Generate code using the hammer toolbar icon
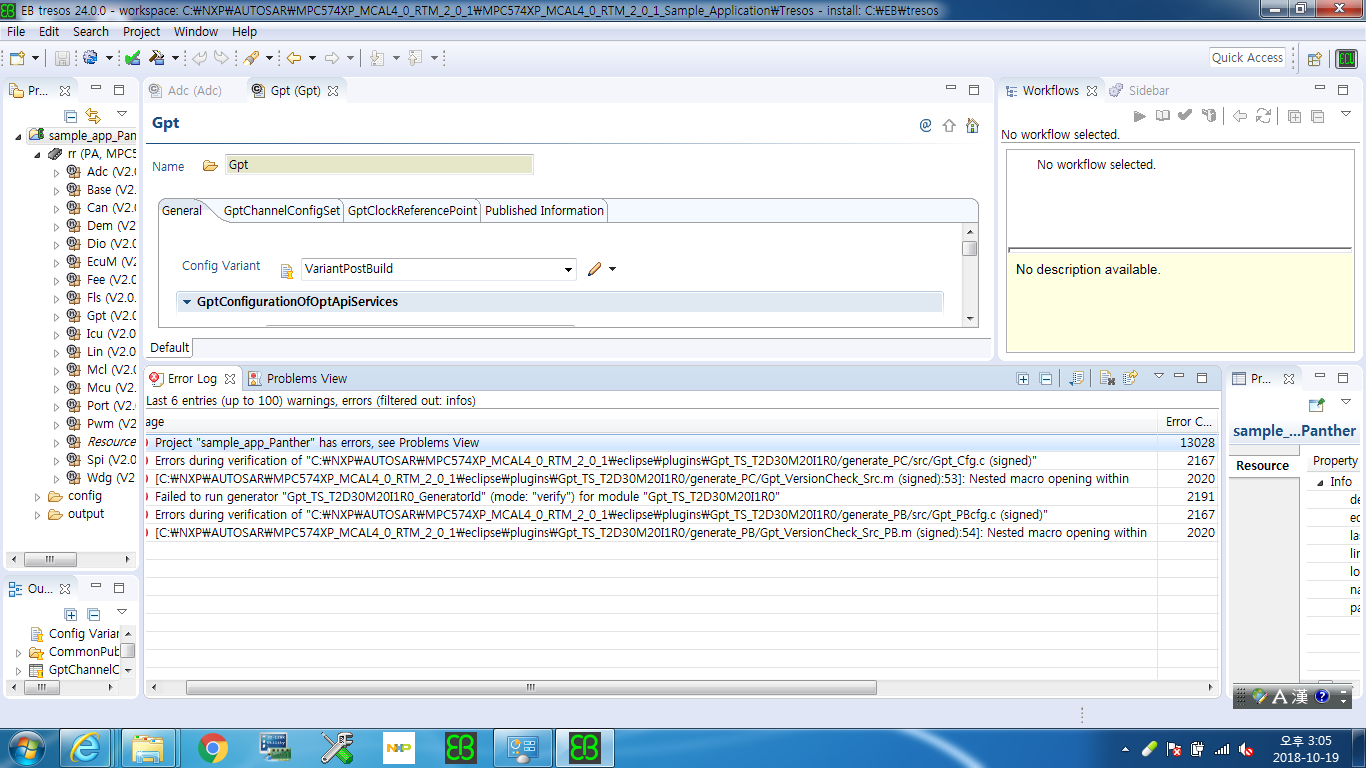The image size is (1366, 768). [157, 57]
